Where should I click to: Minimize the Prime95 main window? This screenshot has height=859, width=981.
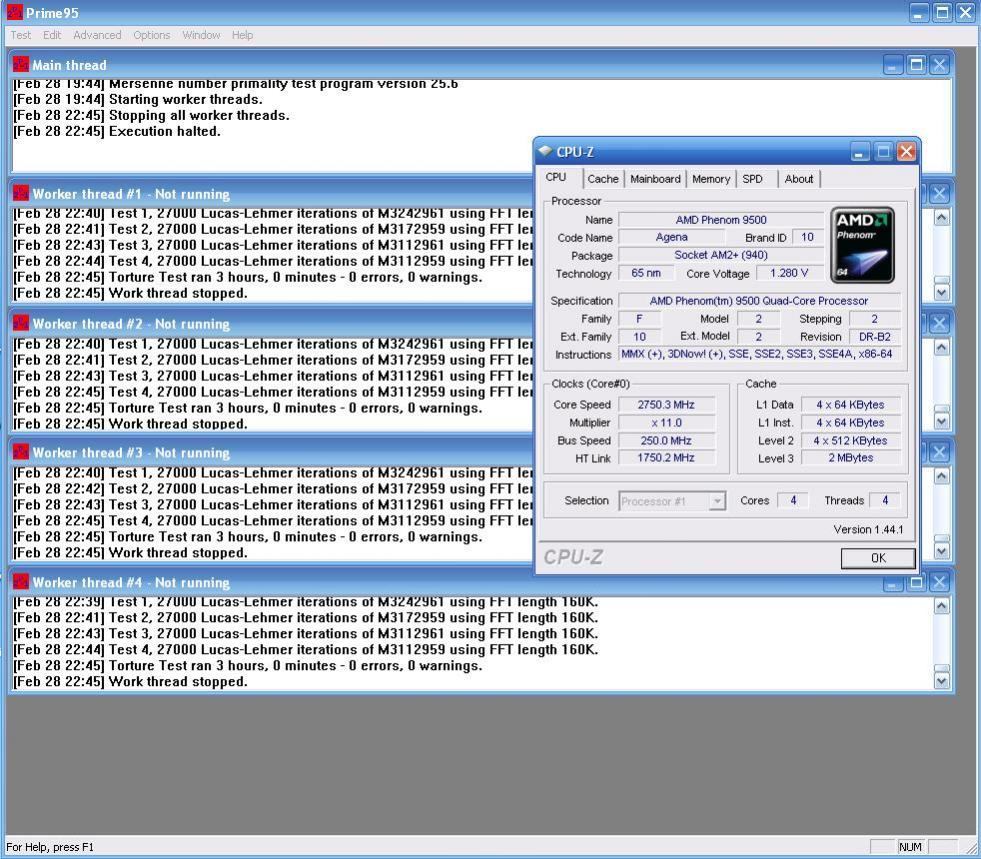(918, 13)
